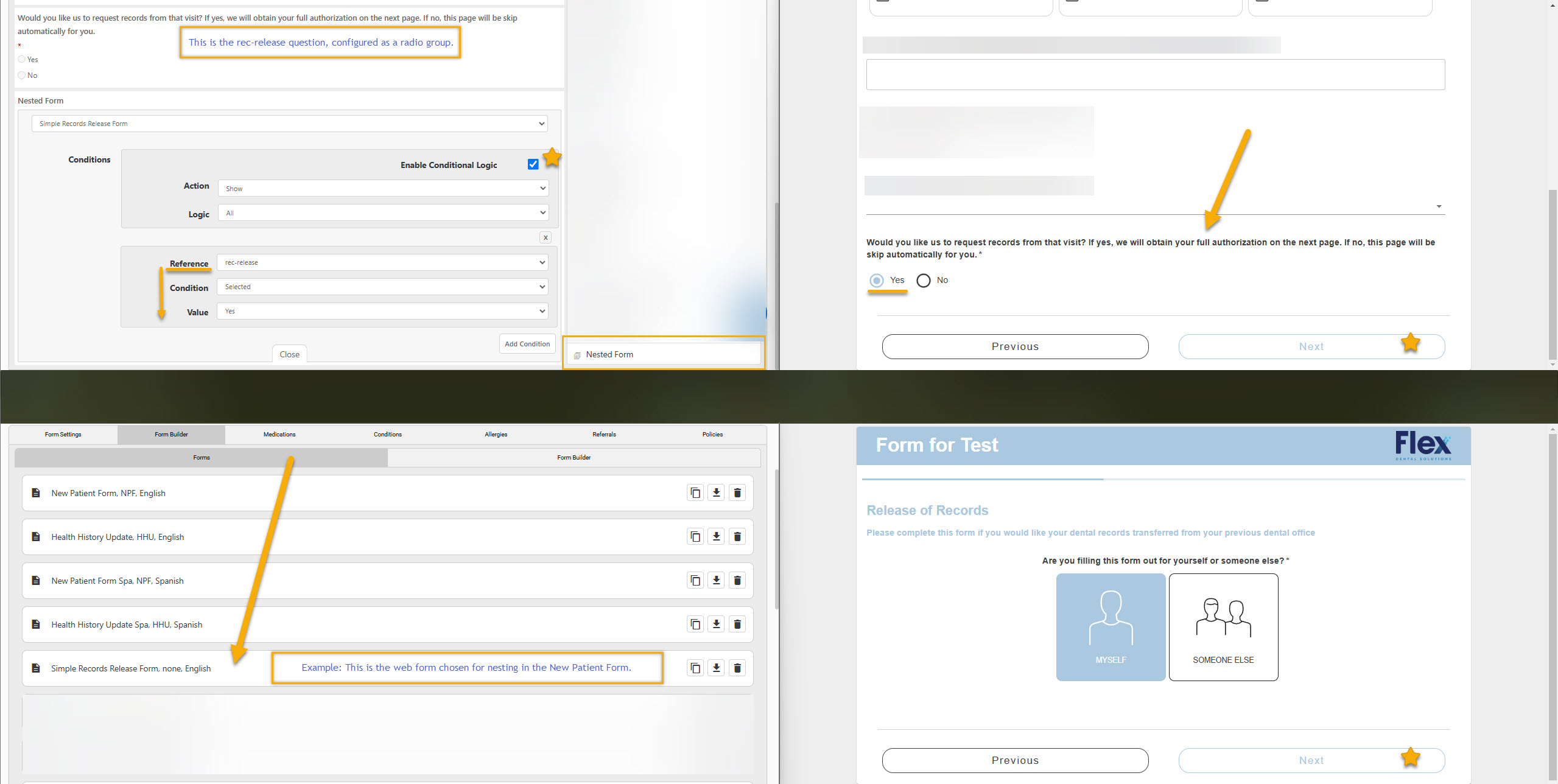Copy the Health History Update Spa, HHU, Spanish form
Screen dimensions: 1558x784
pyautogui.click(x=695, y=625)
